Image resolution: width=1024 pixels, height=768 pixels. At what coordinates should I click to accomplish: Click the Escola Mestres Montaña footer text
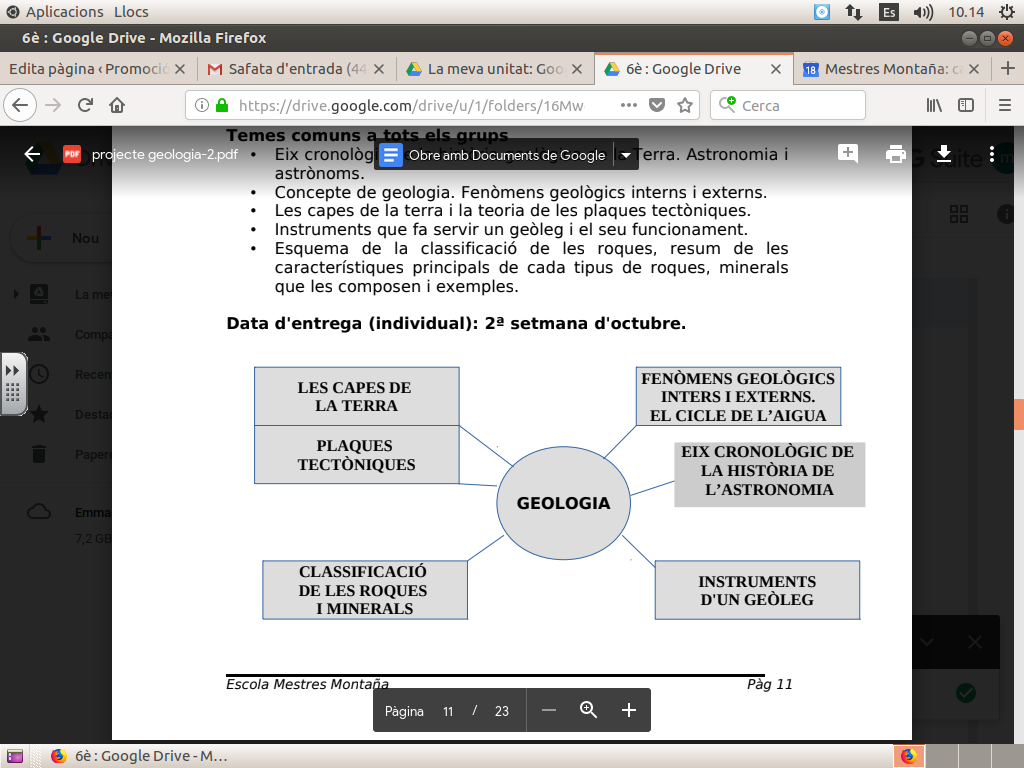[307, 684]
